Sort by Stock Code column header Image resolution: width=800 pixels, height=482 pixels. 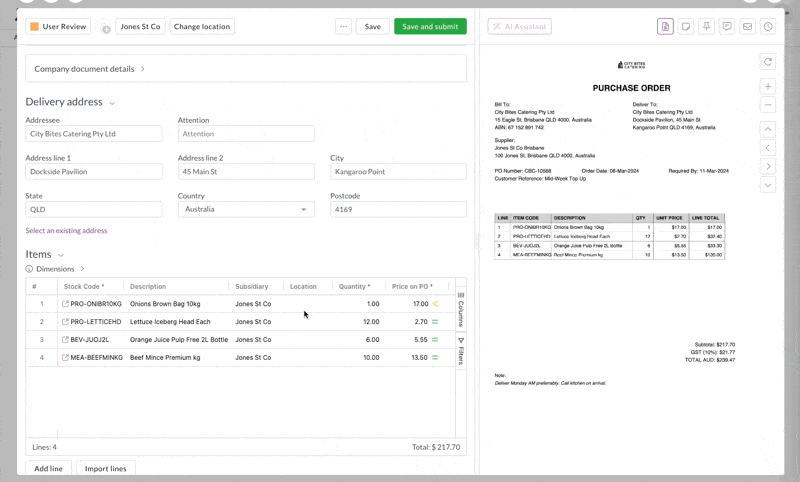84,287
